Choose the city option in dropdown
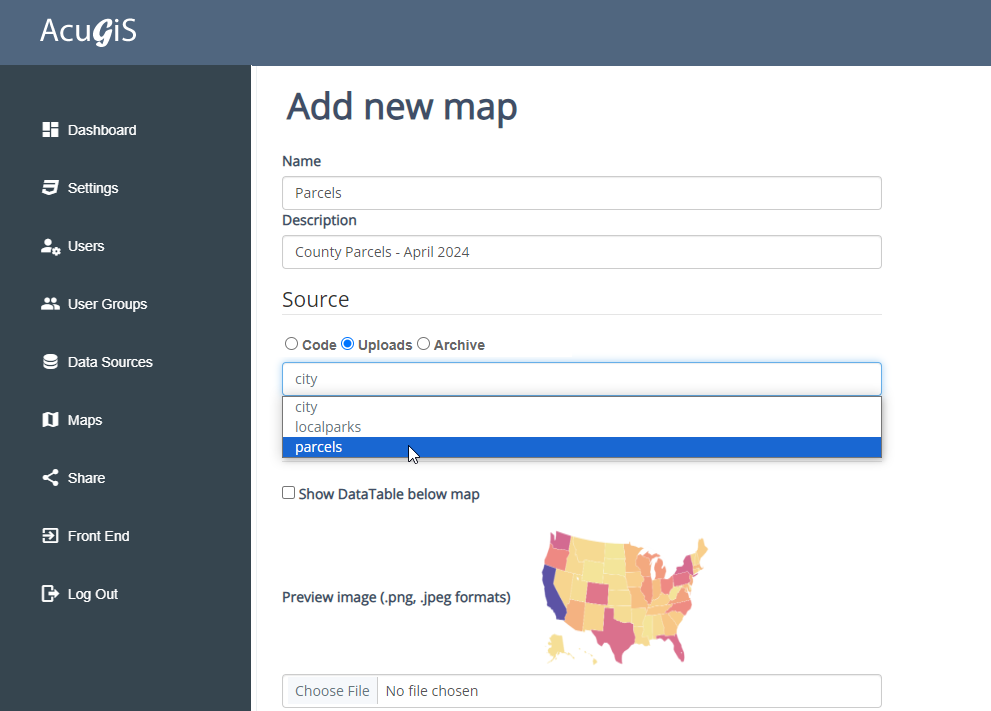This screenshot has height=711, width=991. pyautogui.click(x=581, y=407)
